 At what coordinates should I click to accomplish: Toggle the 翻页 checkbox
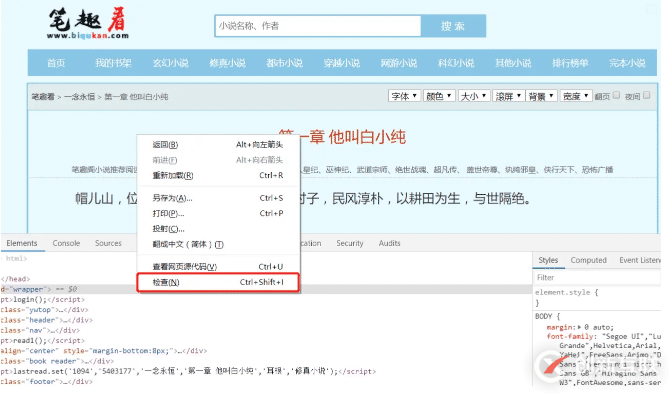(x=616, y=95)
